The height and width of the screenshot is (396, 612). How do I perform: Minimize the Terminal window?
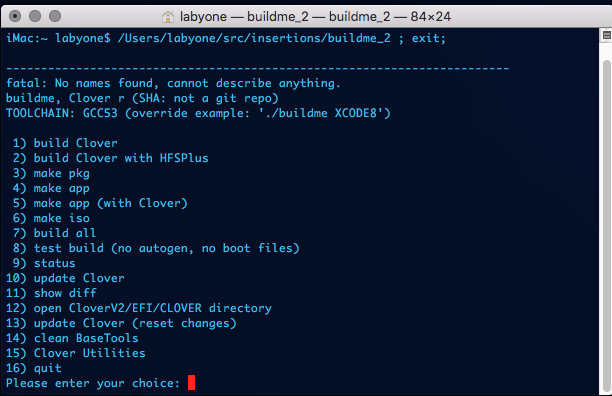point(35,16)
